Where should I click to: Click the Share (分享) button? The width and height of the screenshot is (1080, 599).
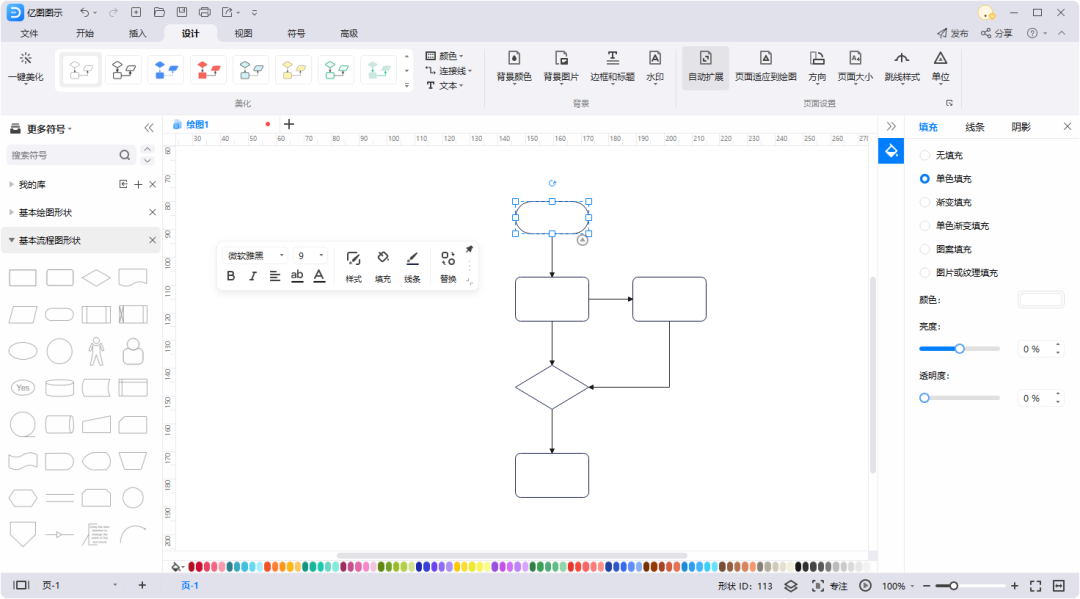997,33
